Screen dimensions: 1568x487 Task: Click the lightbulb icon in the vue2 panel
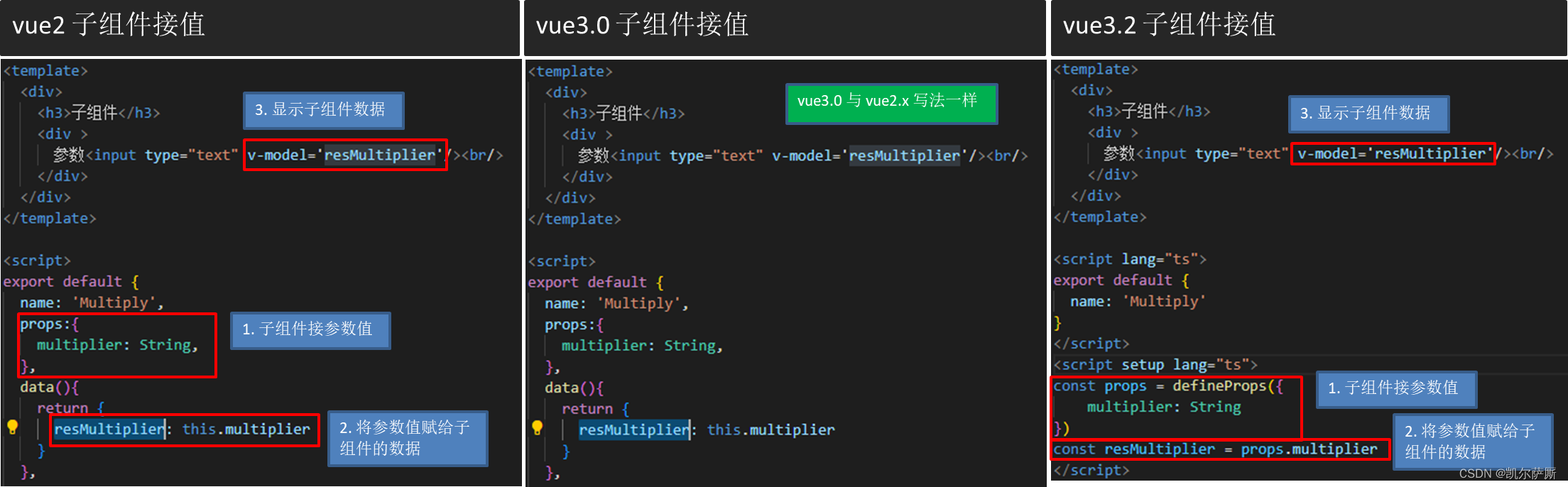click(12, 427)
